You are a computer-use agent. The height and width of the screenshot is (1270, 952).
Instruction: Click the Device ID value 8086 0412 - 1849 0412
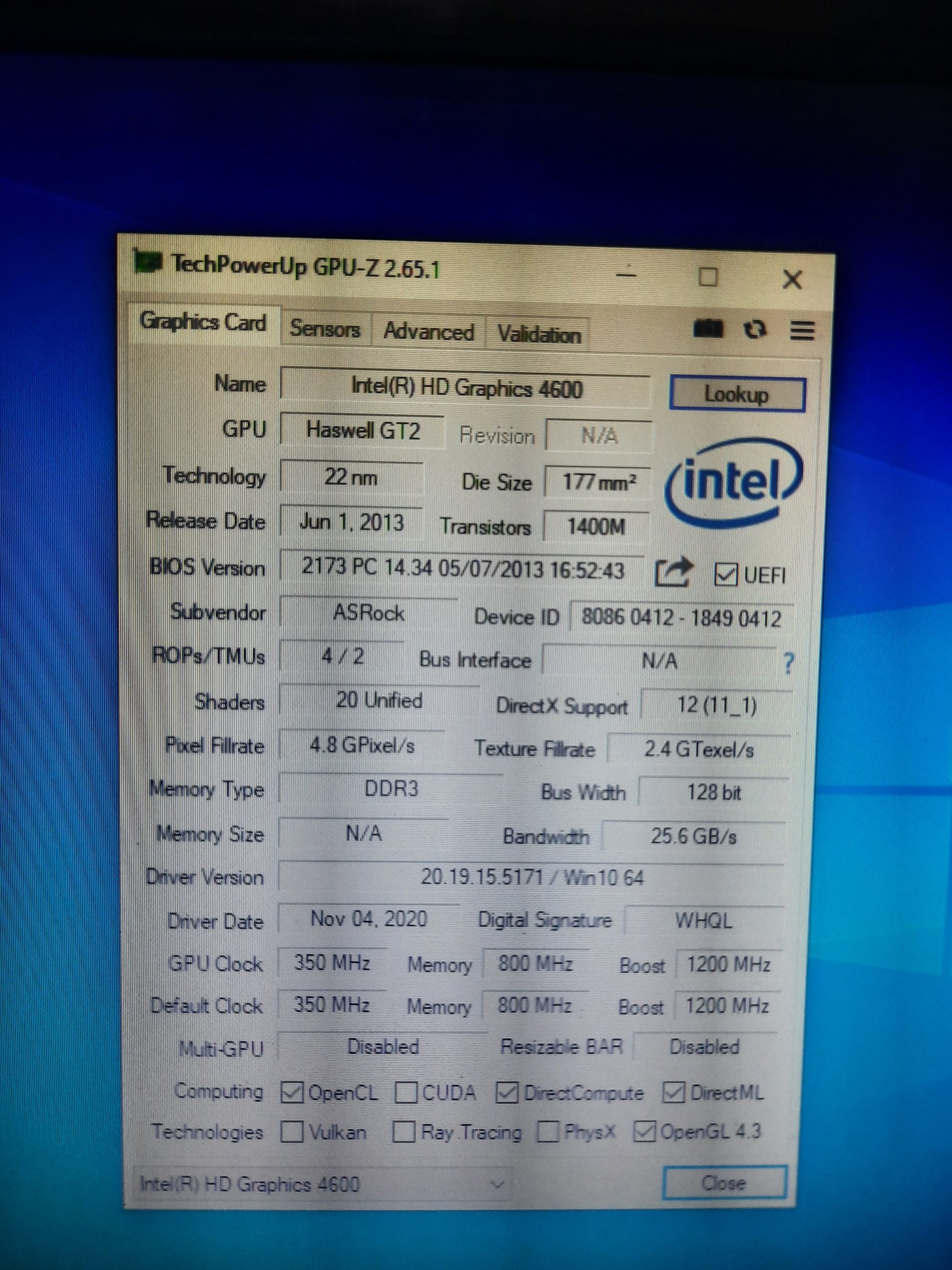(682, 618)
